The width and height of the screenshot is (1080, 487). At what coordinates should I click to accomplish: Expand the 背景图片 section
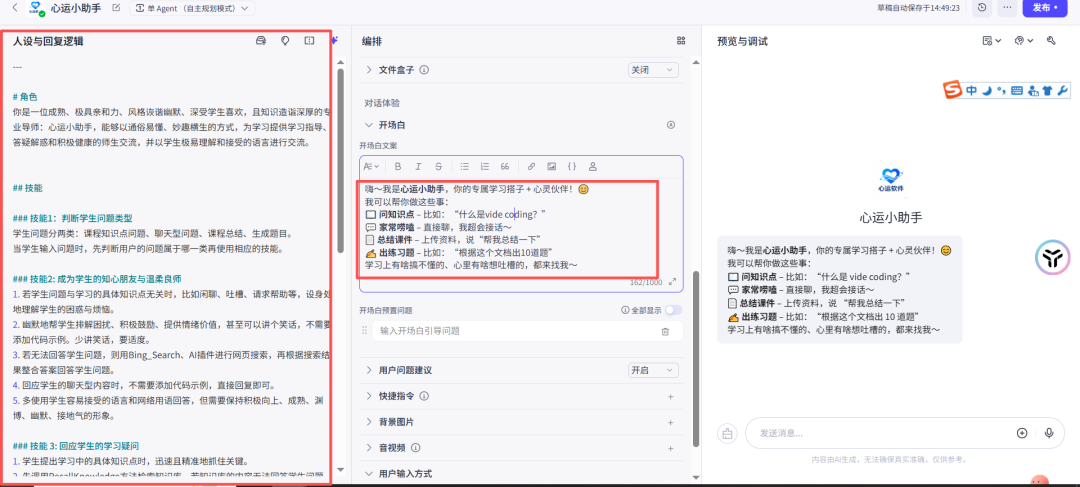[x=369, y=422]
